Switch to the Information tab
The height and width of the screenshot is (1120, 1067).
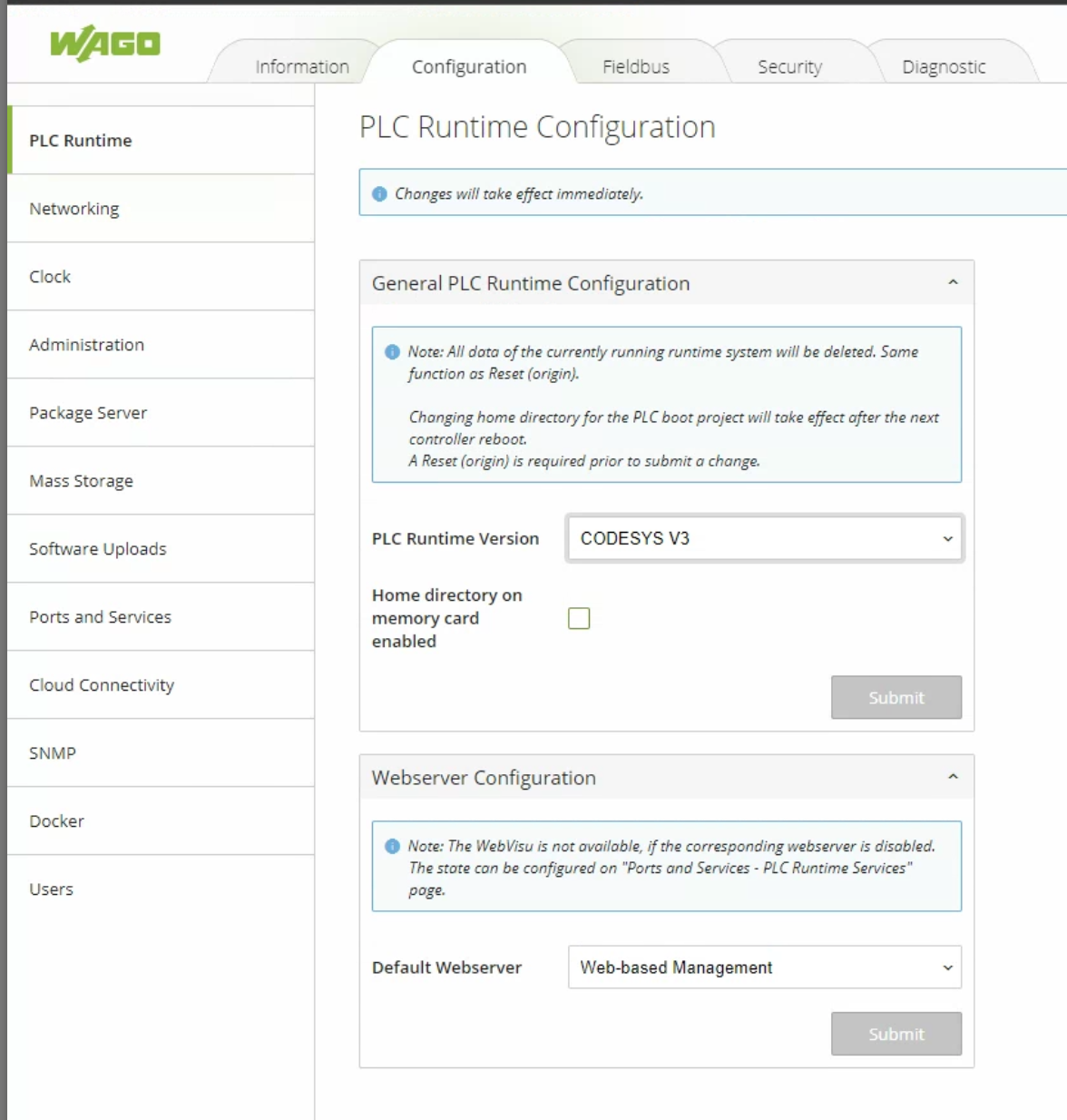point(301,67)
